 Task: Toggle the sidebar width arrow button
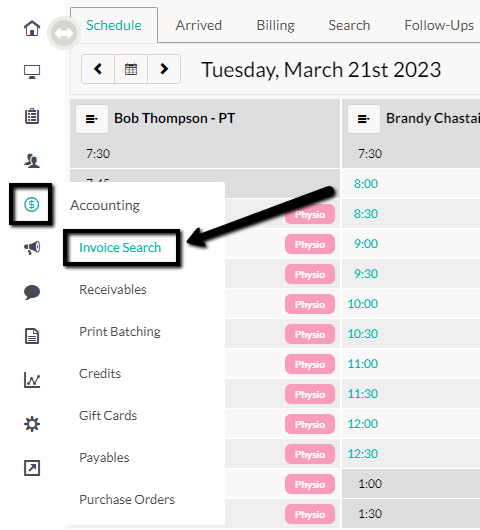[64, 33]
